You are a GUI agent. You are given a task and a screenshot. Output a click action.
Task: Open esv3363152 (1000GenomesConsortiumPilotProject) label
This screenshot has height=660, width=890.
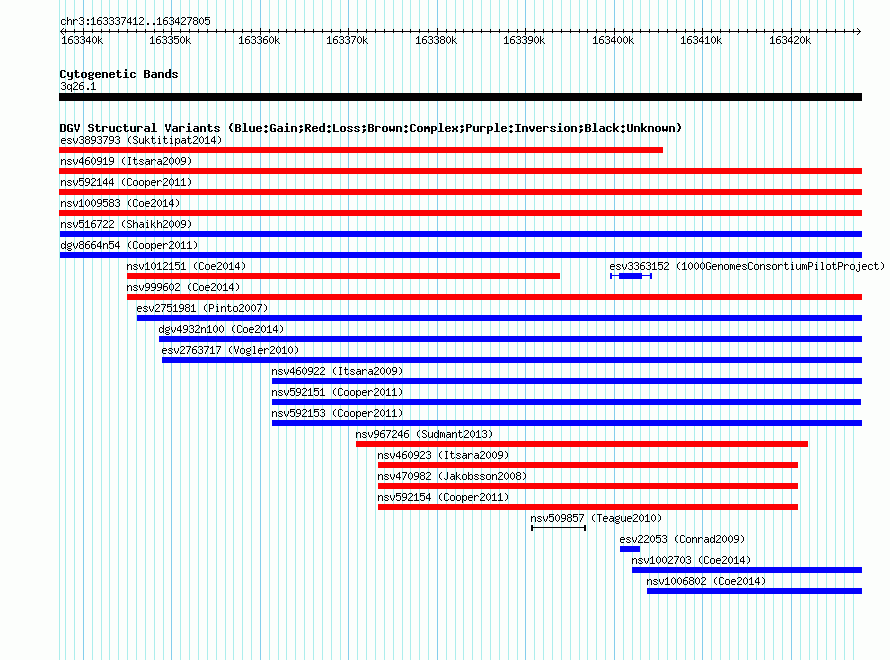pyautogui.click(x=747, y=266)
